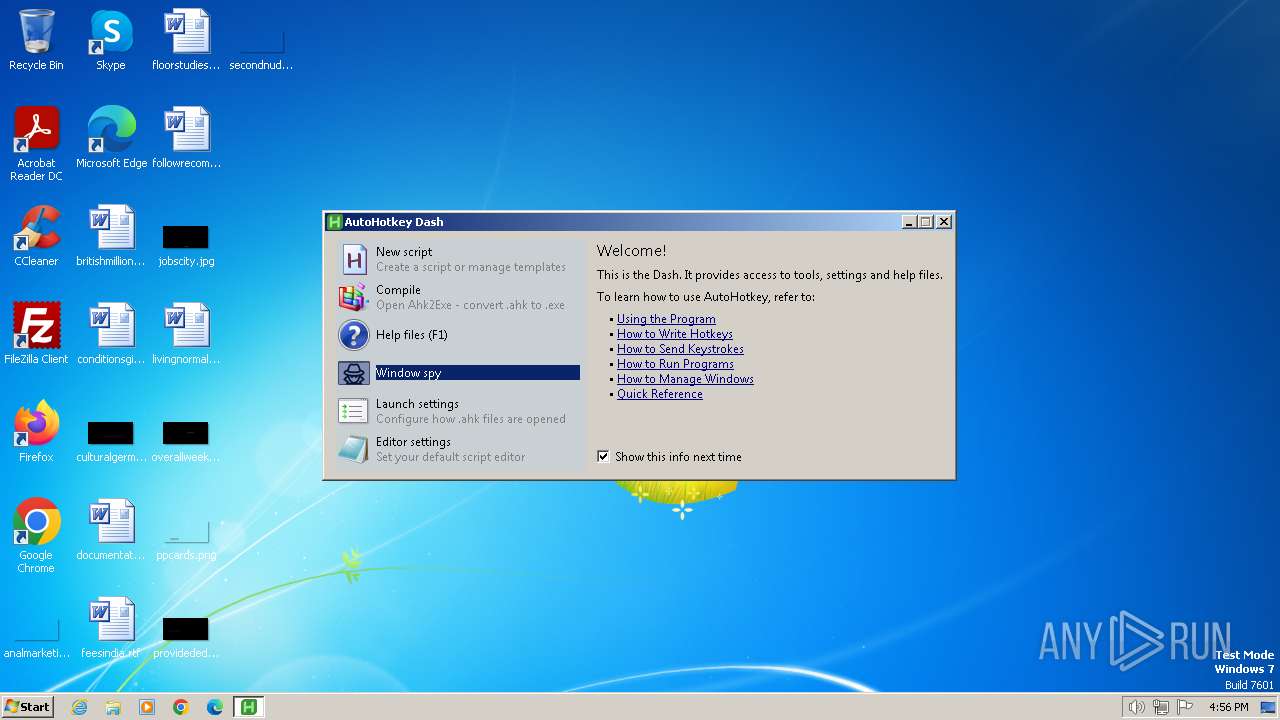Open the Using the Program link
Image resolution: width=1280 pixels, height=720 pixels.
click(666, 319)
